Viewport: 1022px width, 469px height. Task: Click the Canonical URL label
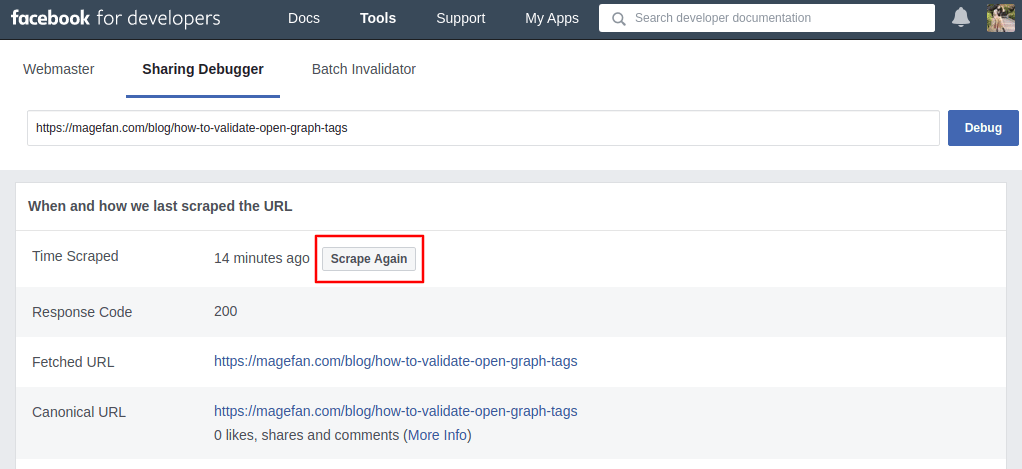pyautogui.click(x=79, y=412)
